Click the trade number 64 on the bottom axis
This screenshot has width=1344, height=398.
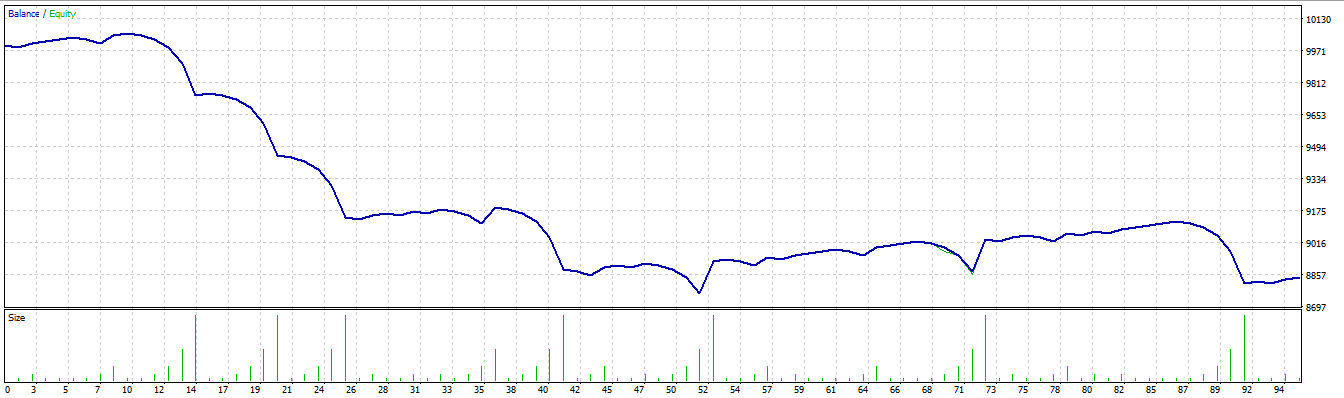click(x=864, y=389)
